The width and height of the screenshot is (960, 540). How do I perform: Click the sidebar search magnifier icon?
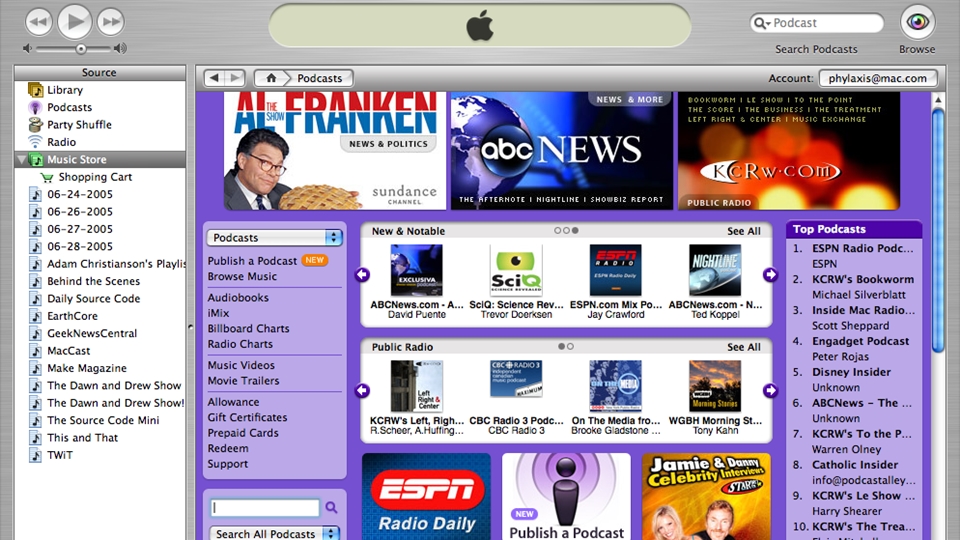click(331, 507)
